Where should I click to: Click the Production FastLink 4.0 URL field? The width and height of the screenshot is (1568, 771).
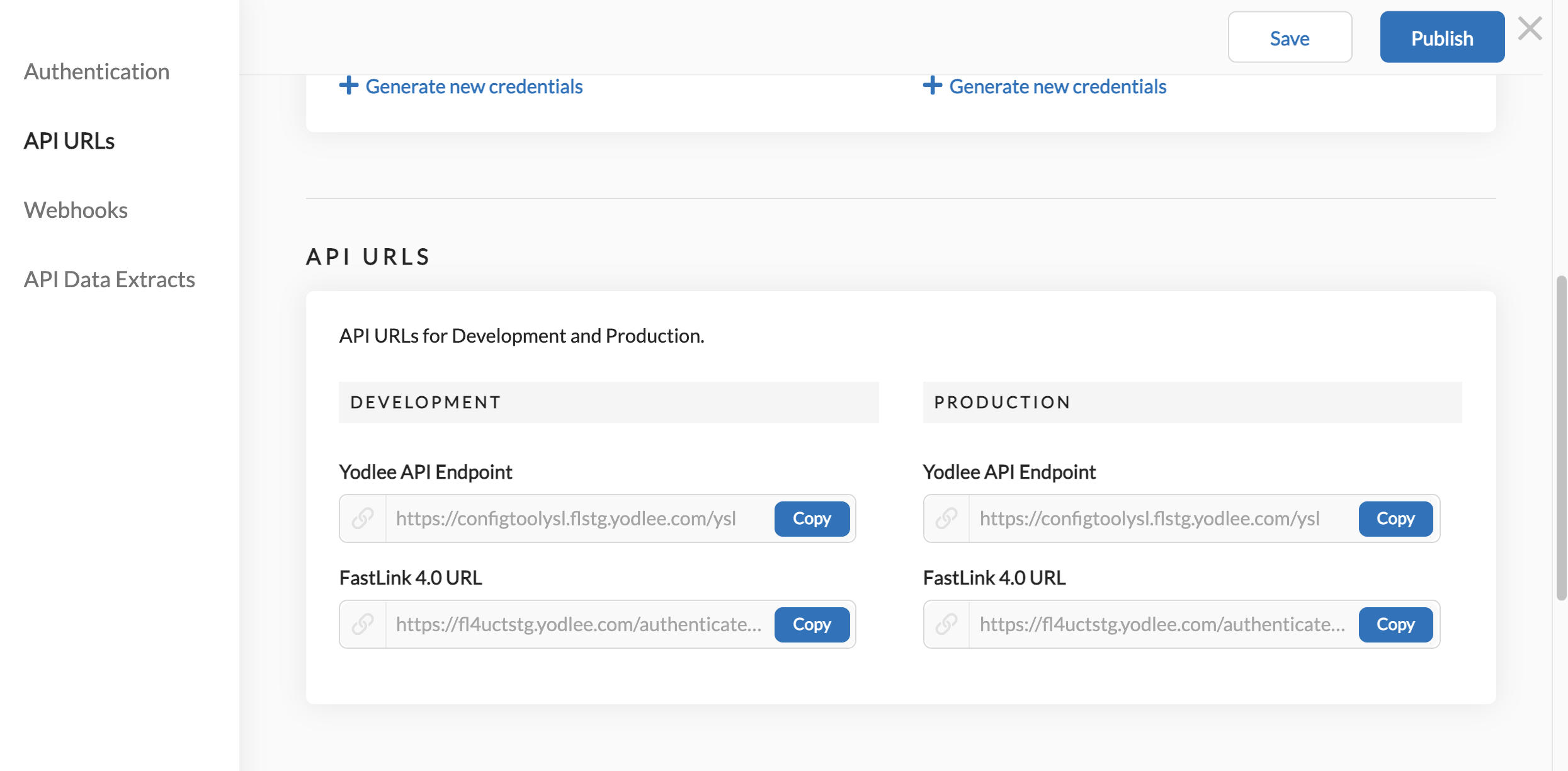click(x=1181, y=624)
